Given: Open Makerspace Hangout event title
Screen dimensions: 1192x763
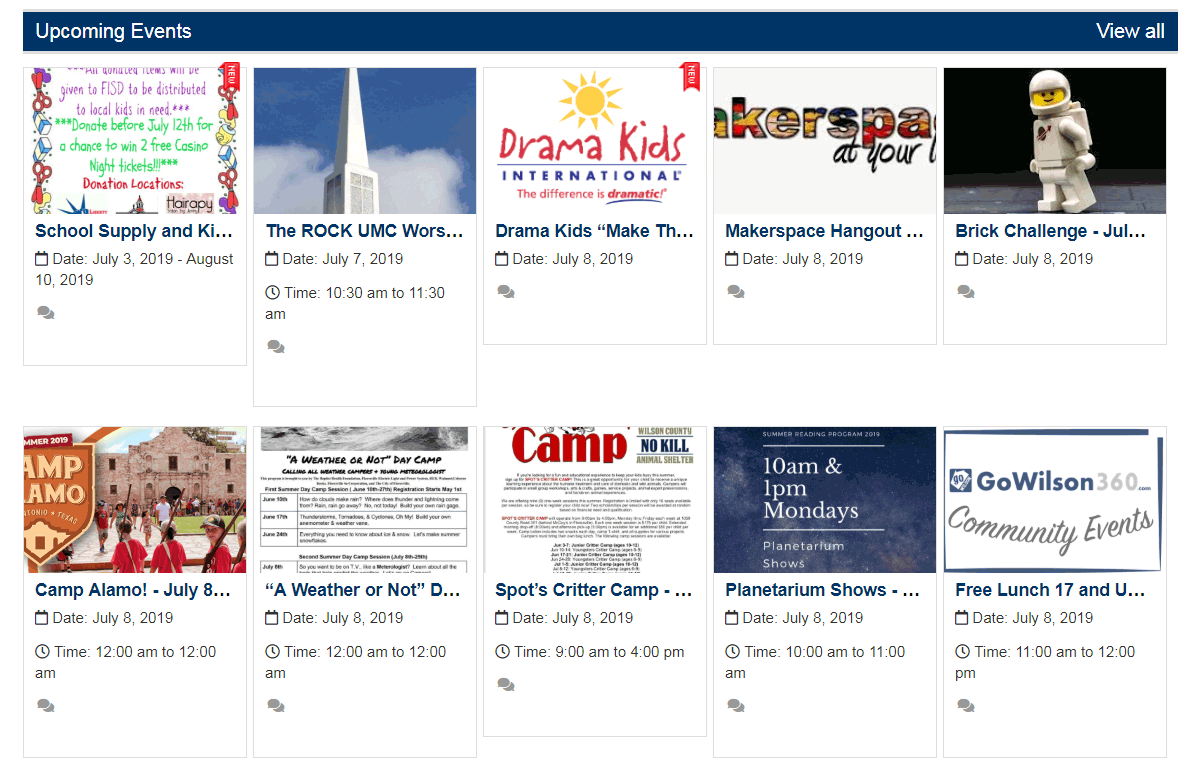Looking at the screenshot, I should point(824,231).
